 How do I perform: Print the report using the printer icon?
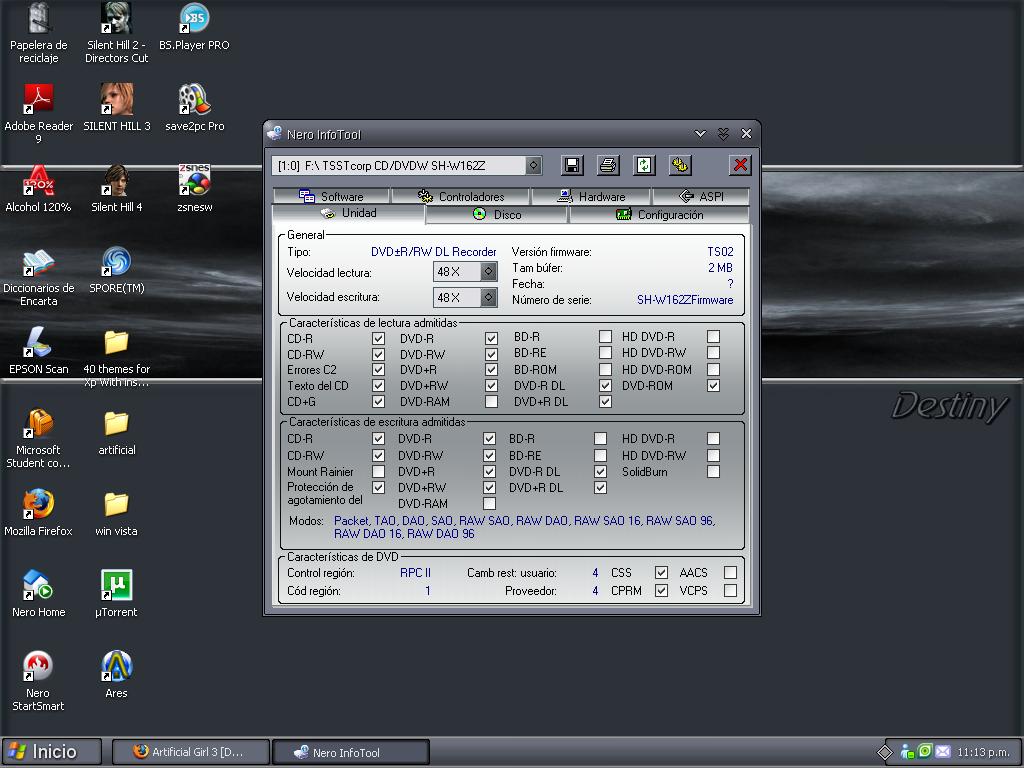pyautogui.click(x=608, y=165)
